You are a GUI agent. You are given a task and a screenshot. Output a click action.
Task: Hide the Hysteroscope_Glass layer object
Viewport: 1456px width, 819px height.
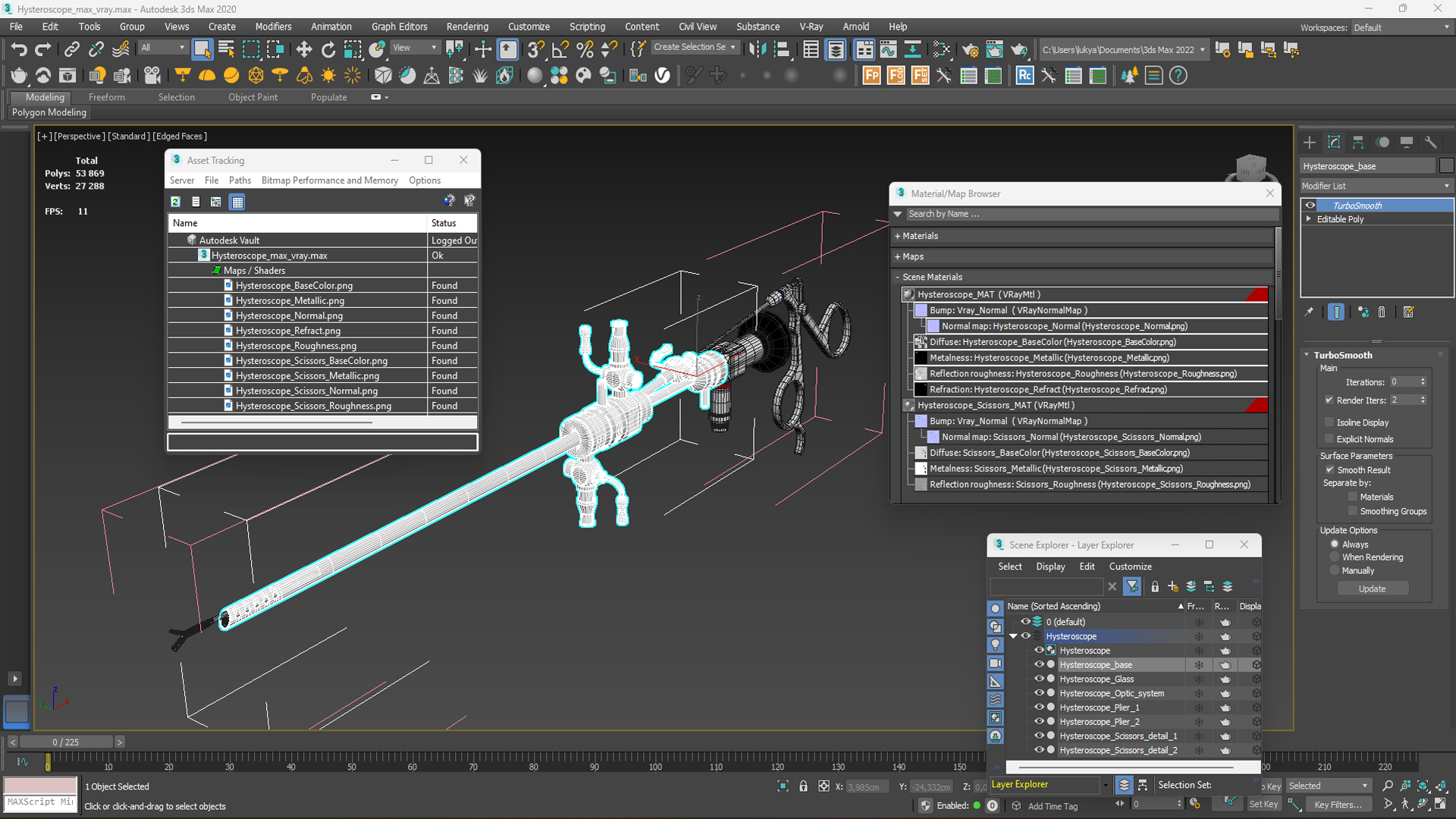[x=1039, y=679]
